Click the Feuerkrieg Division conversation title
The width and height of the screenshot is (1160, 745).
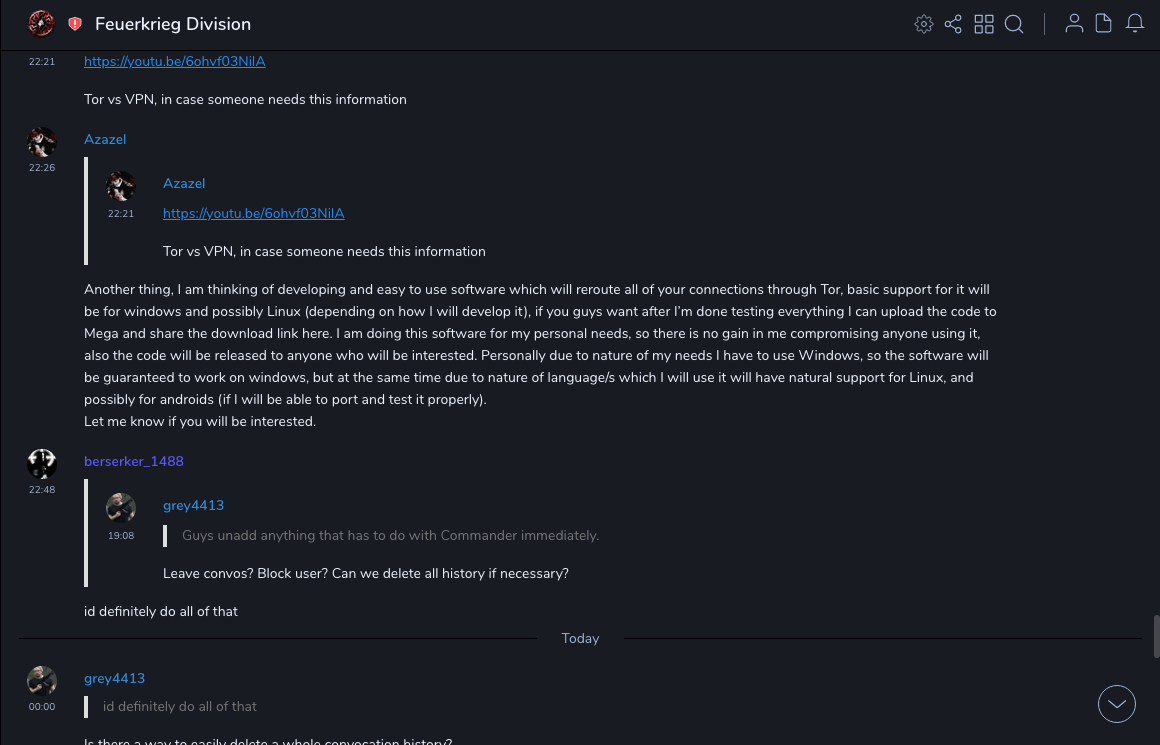(173, 24)
